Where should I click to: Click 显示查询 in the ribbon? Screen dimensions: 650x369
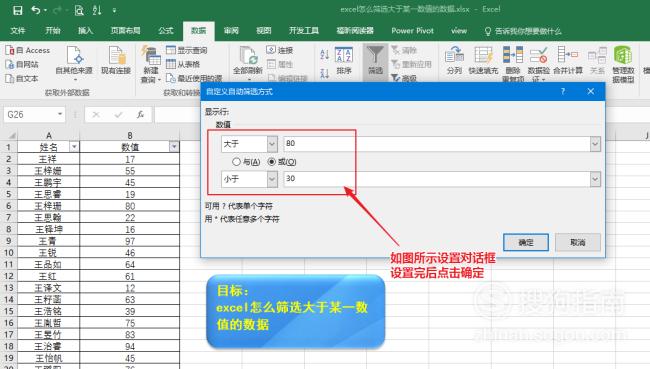187,50
